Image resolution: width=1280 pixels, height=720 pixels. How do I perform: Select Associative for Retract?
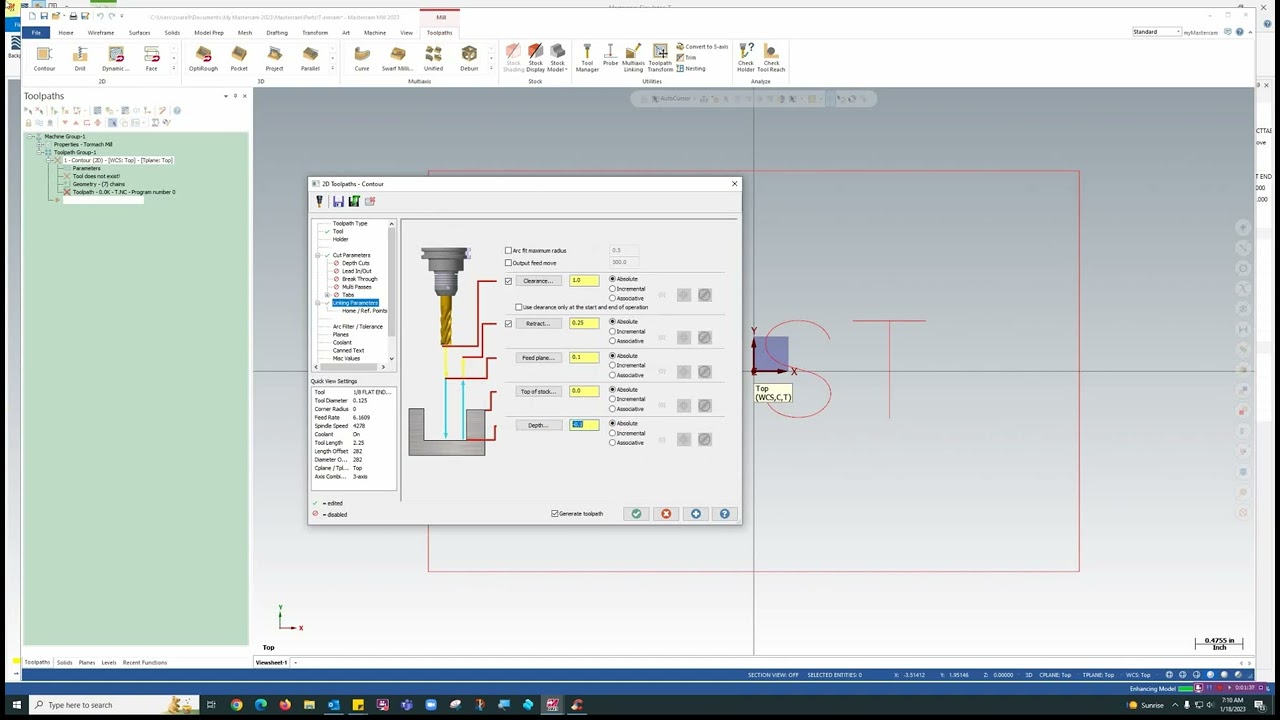613,341
